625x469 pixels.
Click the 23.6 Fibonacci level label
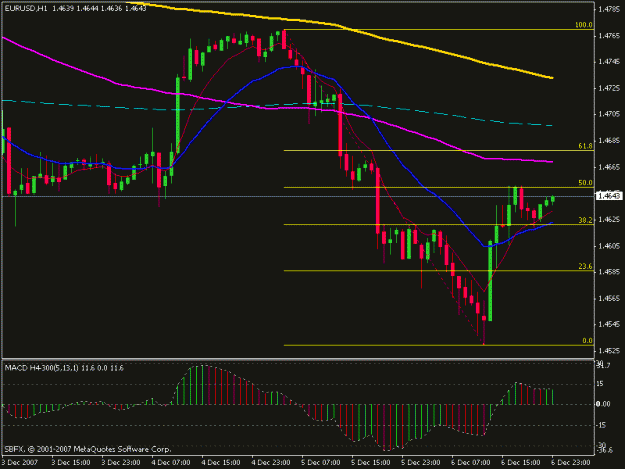585,266
